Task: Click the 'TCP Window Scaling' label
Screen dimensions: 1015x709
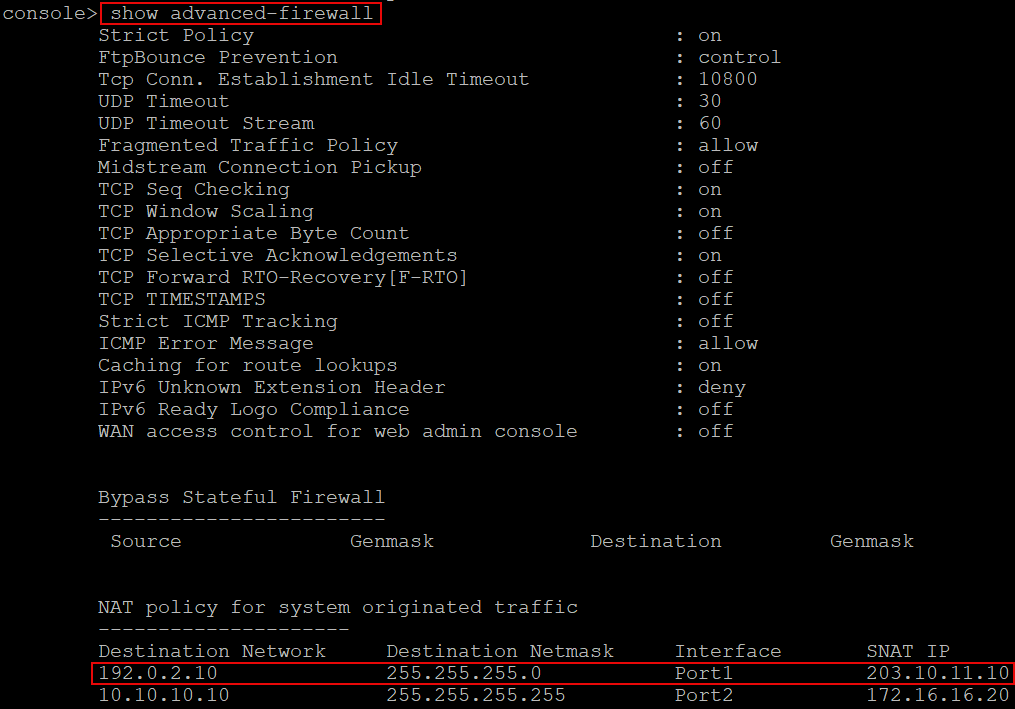Action: pos(206,211)
